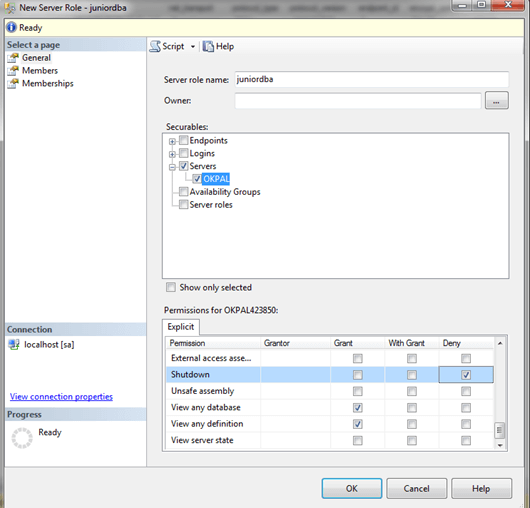Viewport: 530px width, 508px height.
Task: Open the Script dropdown arrow
Action: coord(193,47)
